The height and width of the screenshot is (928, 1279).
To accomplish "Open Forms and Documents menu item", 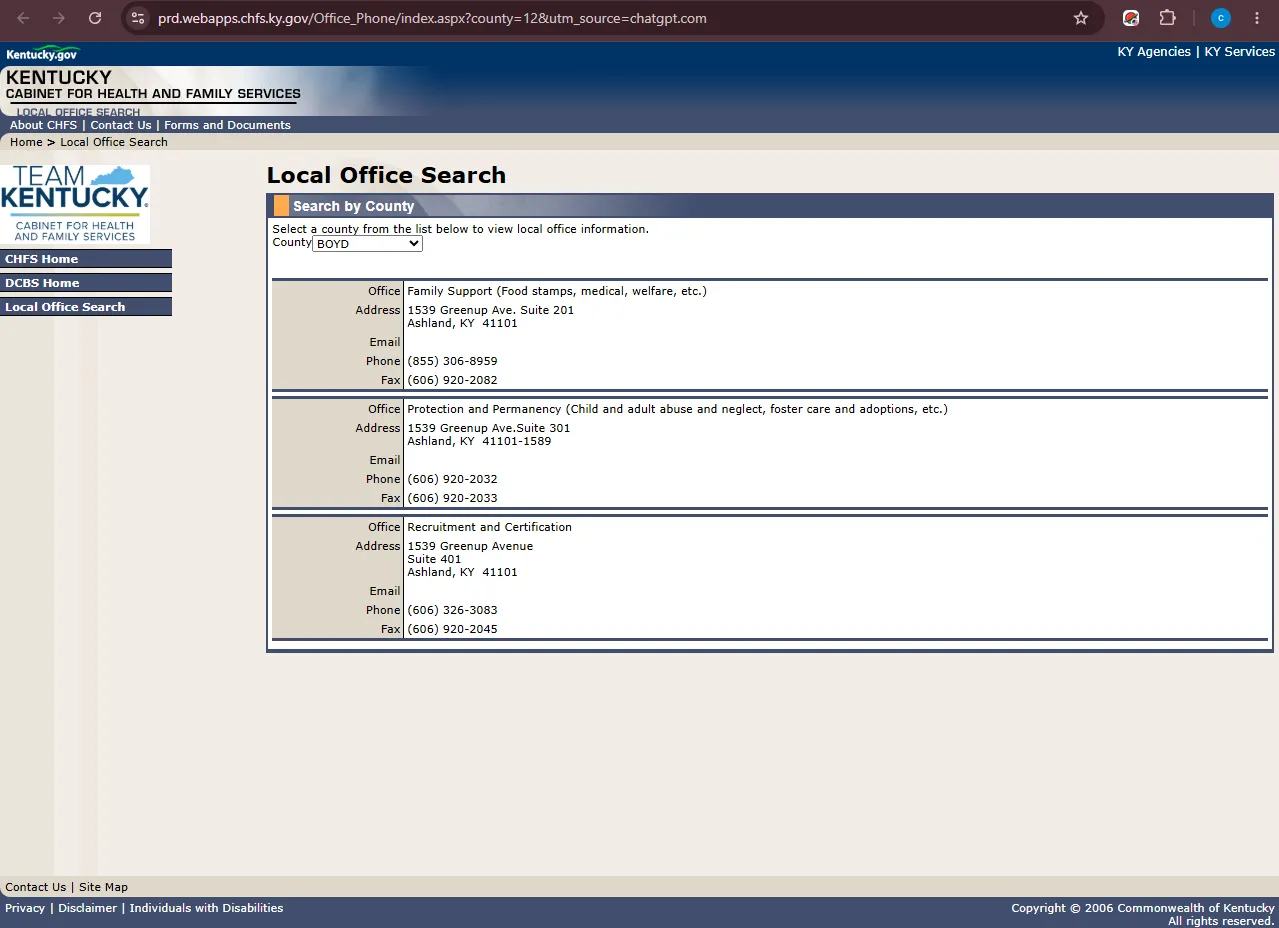I will (x=227, y=125).
